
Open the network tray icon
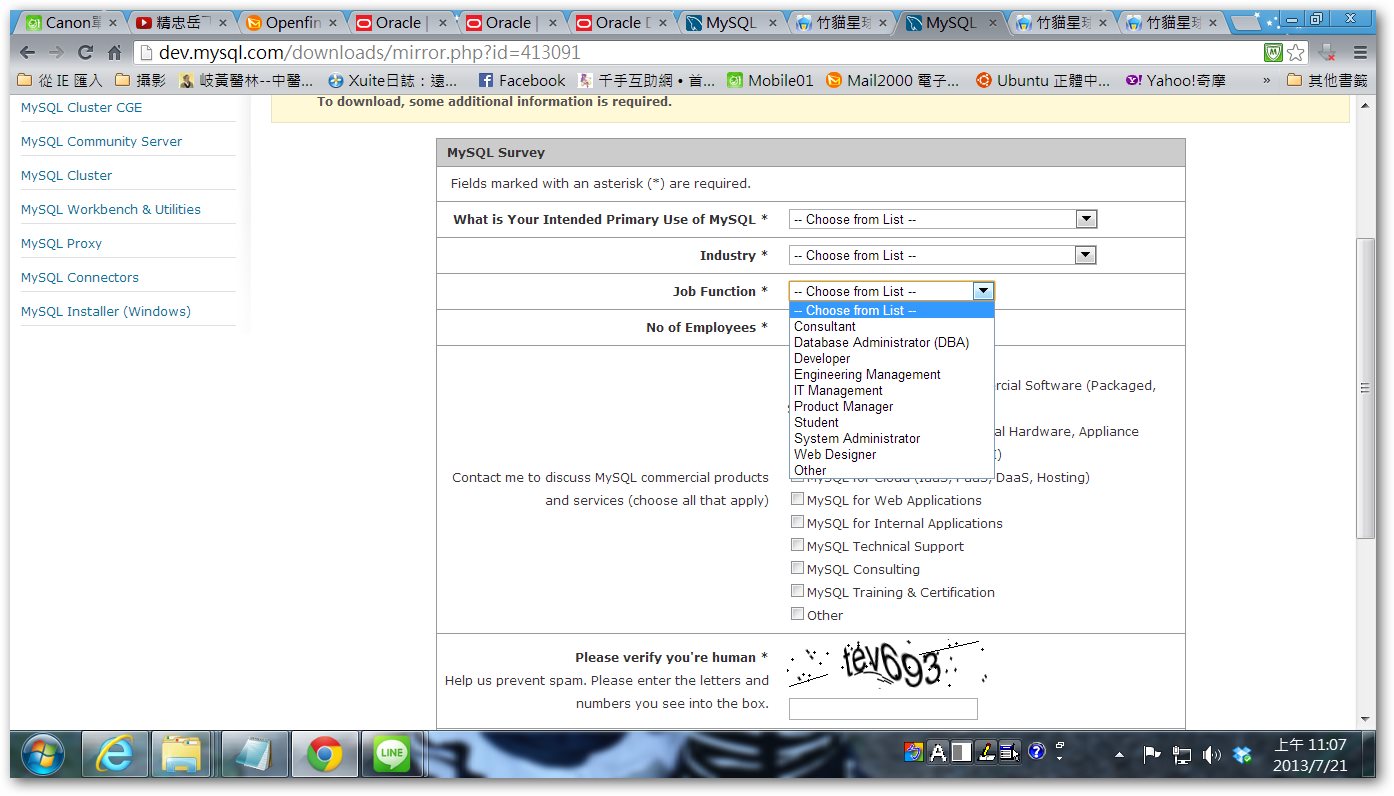[1182, 755]
